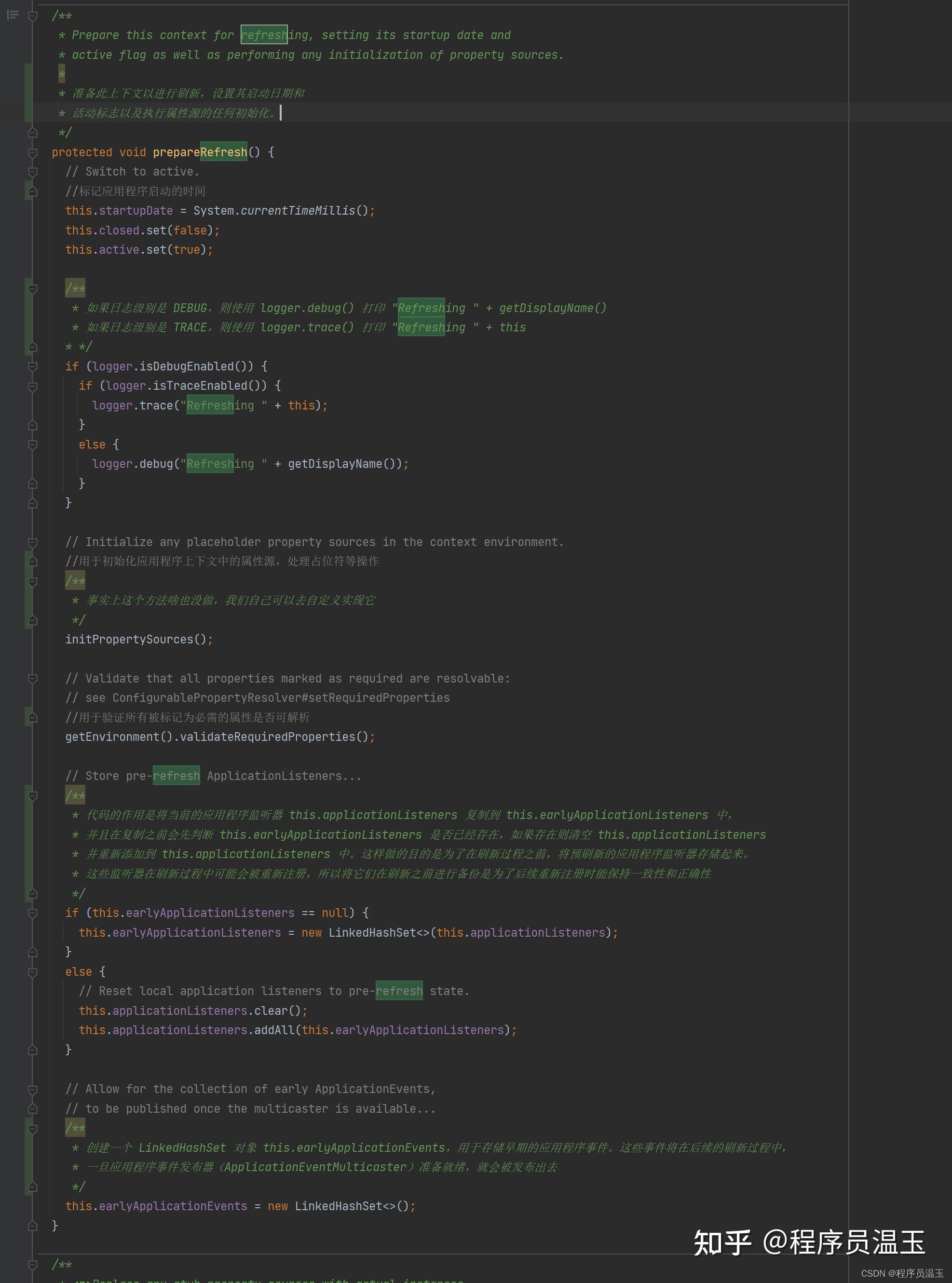Click green change marker beside '准备此上下文' comment
Screen dimensions: 952x1283
tap(28, 94)
